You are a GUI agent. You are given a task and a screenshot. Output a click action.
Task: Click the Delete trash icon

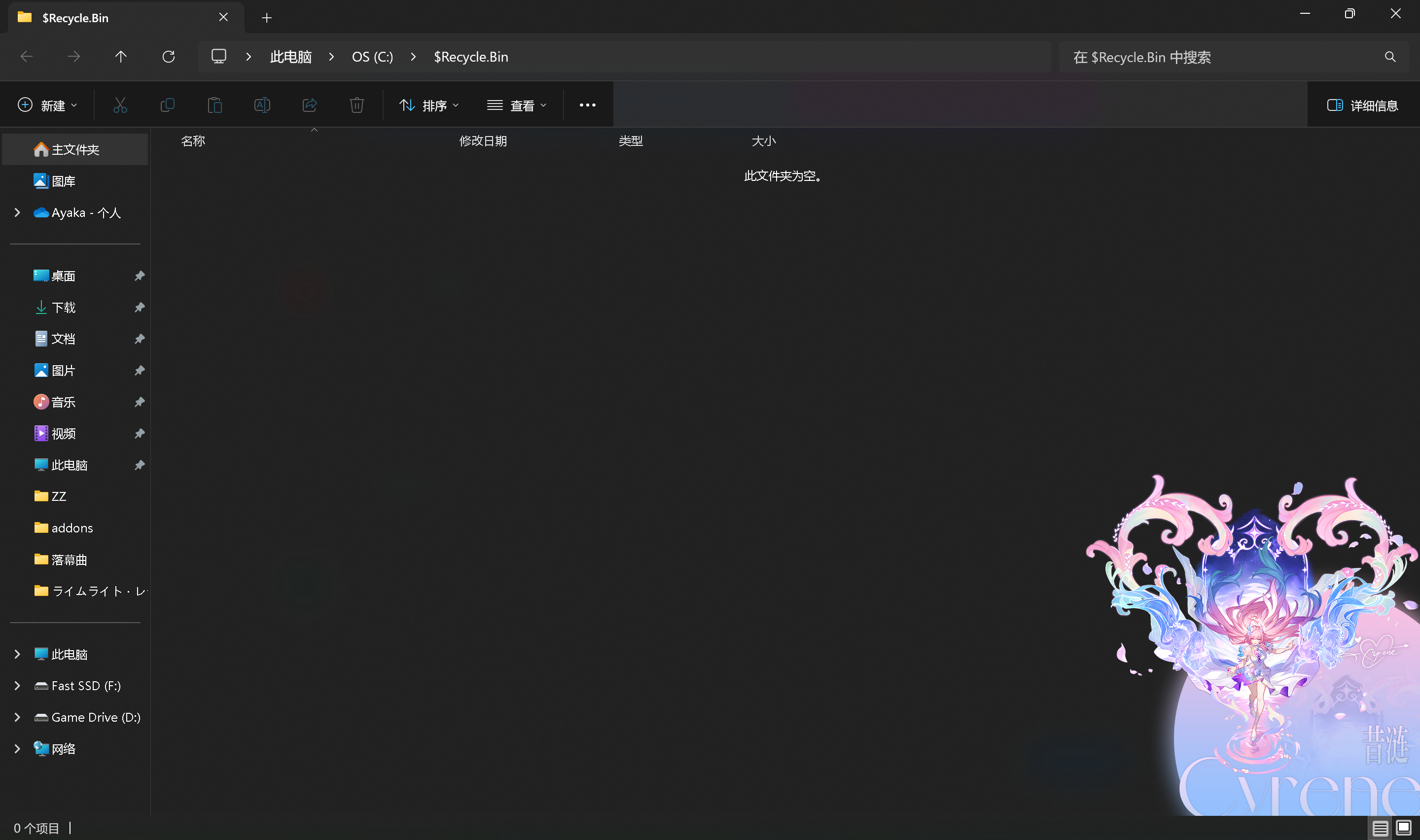tap(356, 105)
